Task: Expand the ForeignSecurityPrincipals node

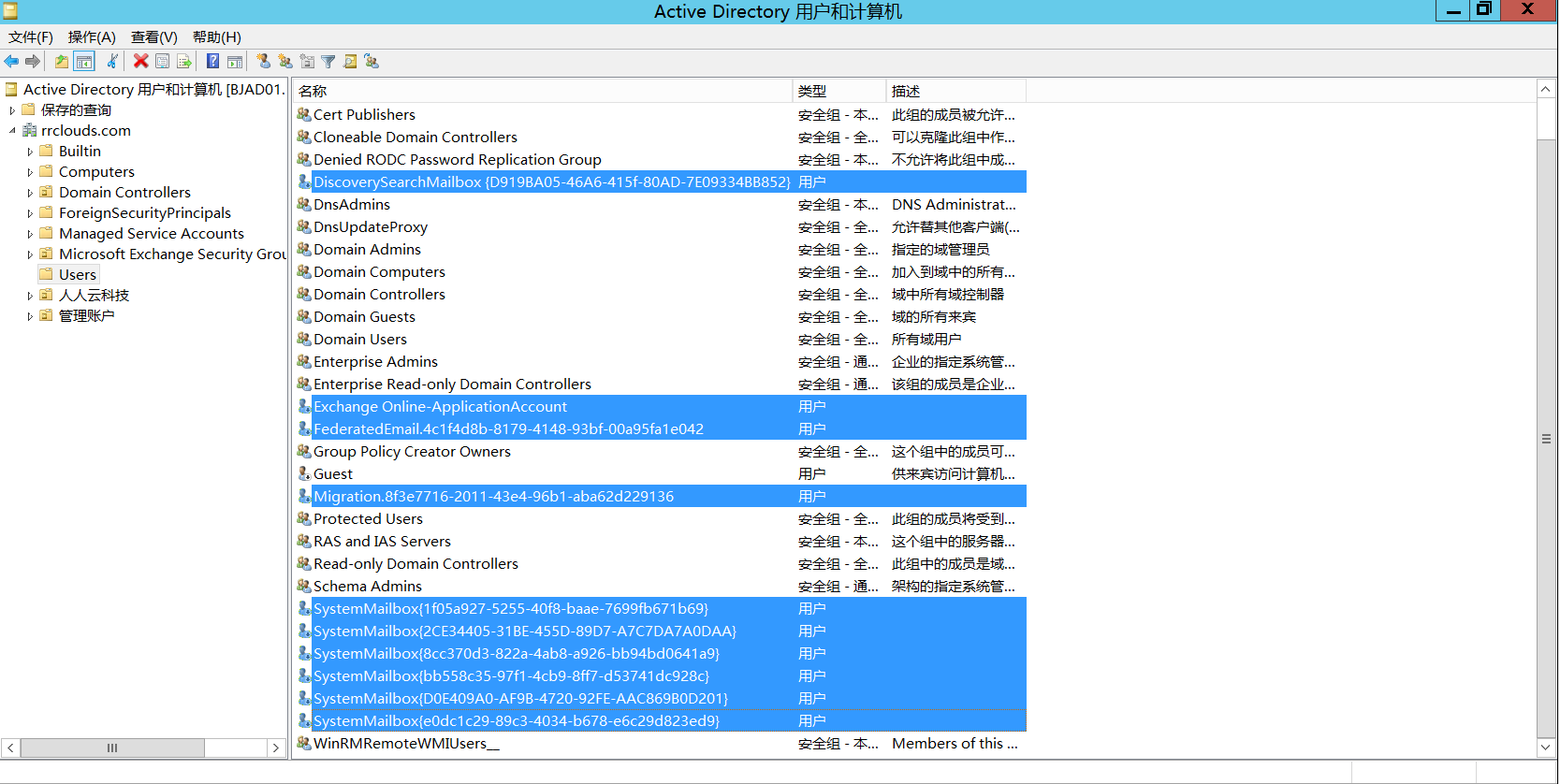Action: (x=30, y=213)
